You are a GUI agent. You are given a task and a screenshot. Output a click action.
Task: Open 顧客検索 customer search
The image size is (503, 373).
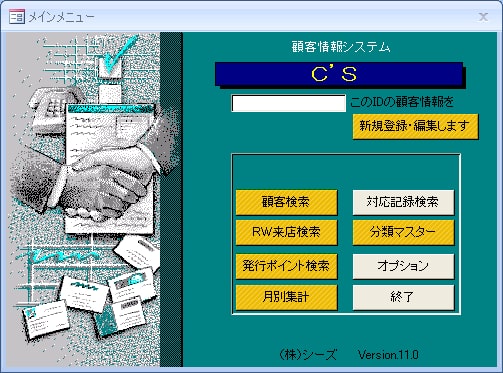point(286,202)
